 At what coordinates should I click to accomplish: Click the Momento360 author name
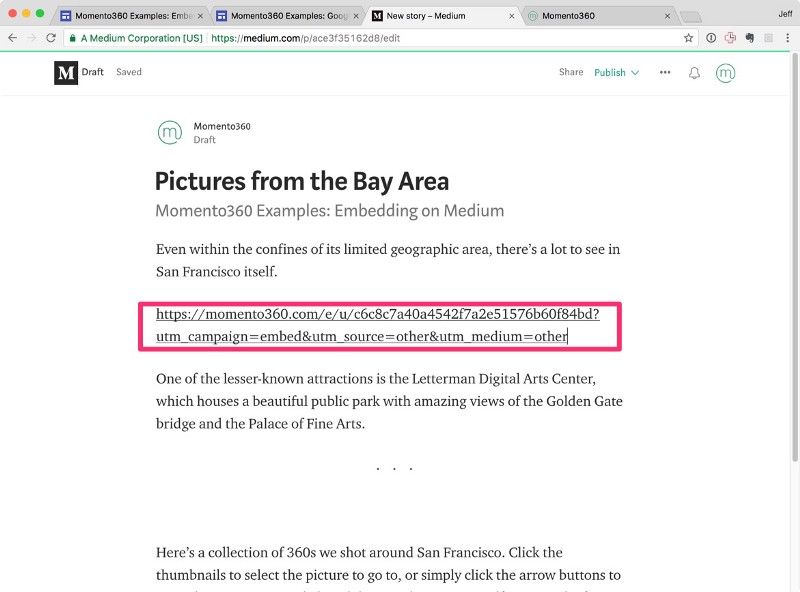coord(222,126)
